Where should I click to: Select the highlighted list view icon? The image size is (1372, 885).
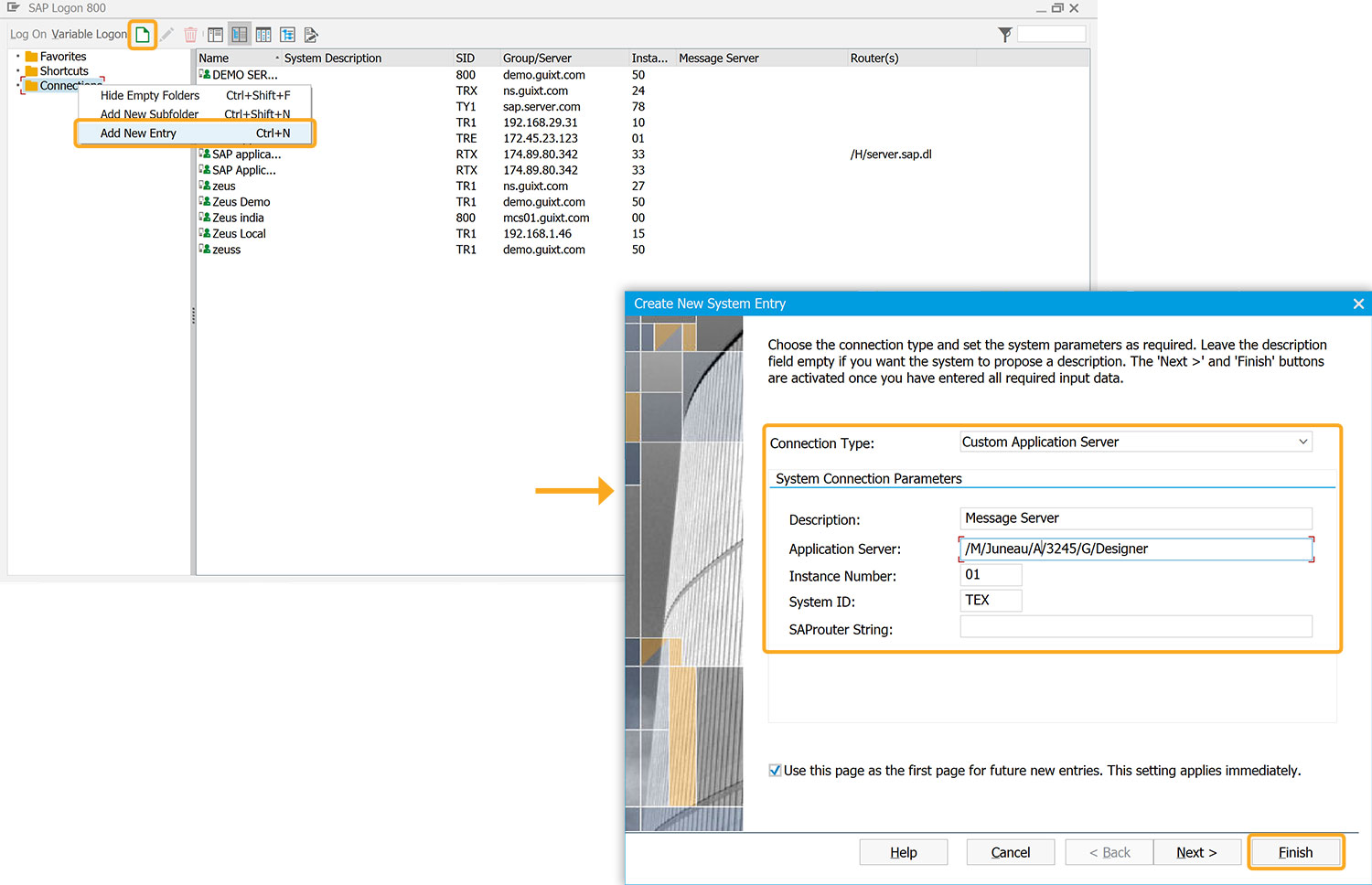point(239,35)
